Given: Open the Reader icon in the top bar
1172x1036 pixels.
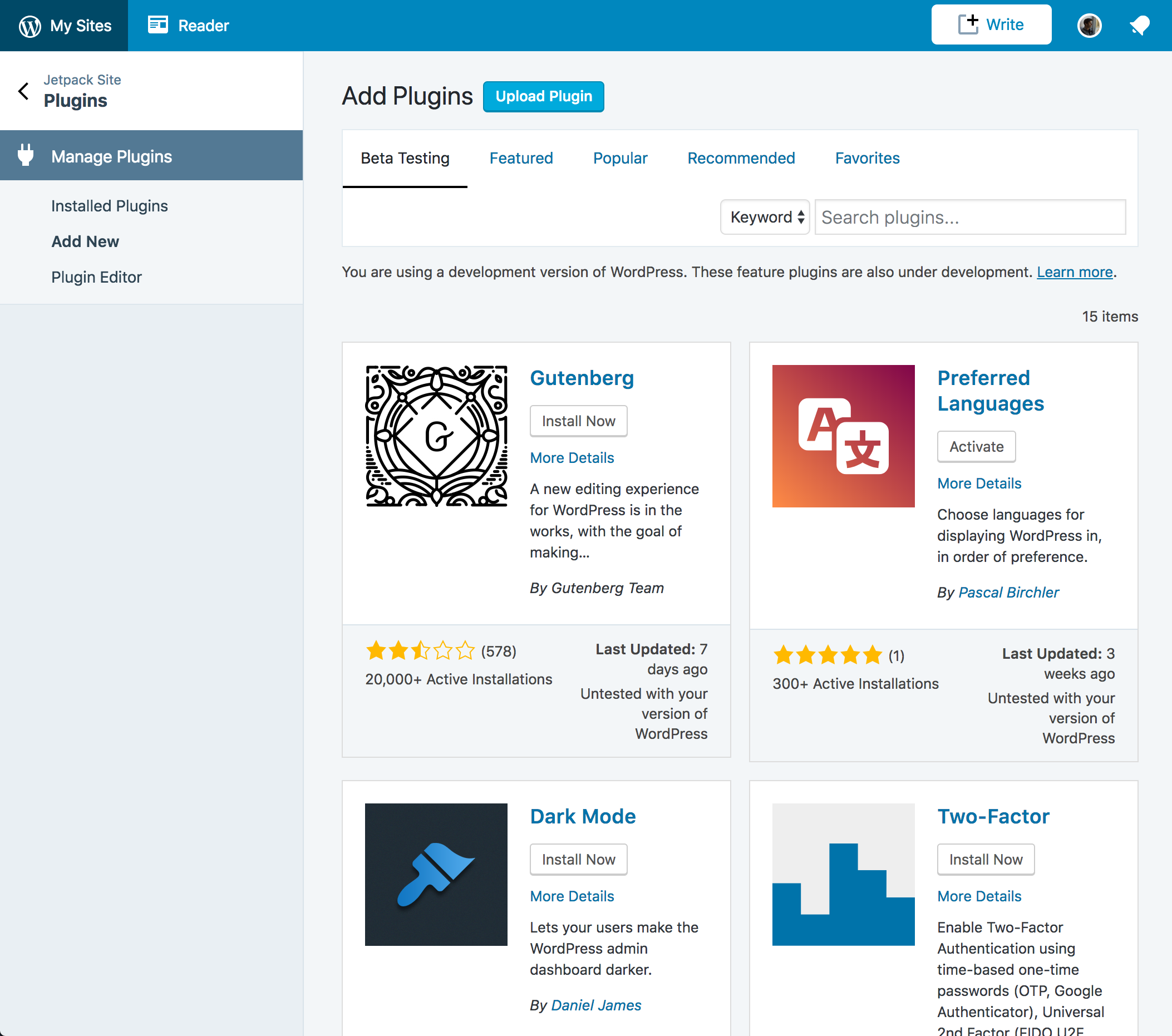Looking at the screenshot, I should (x=157, y=25).
